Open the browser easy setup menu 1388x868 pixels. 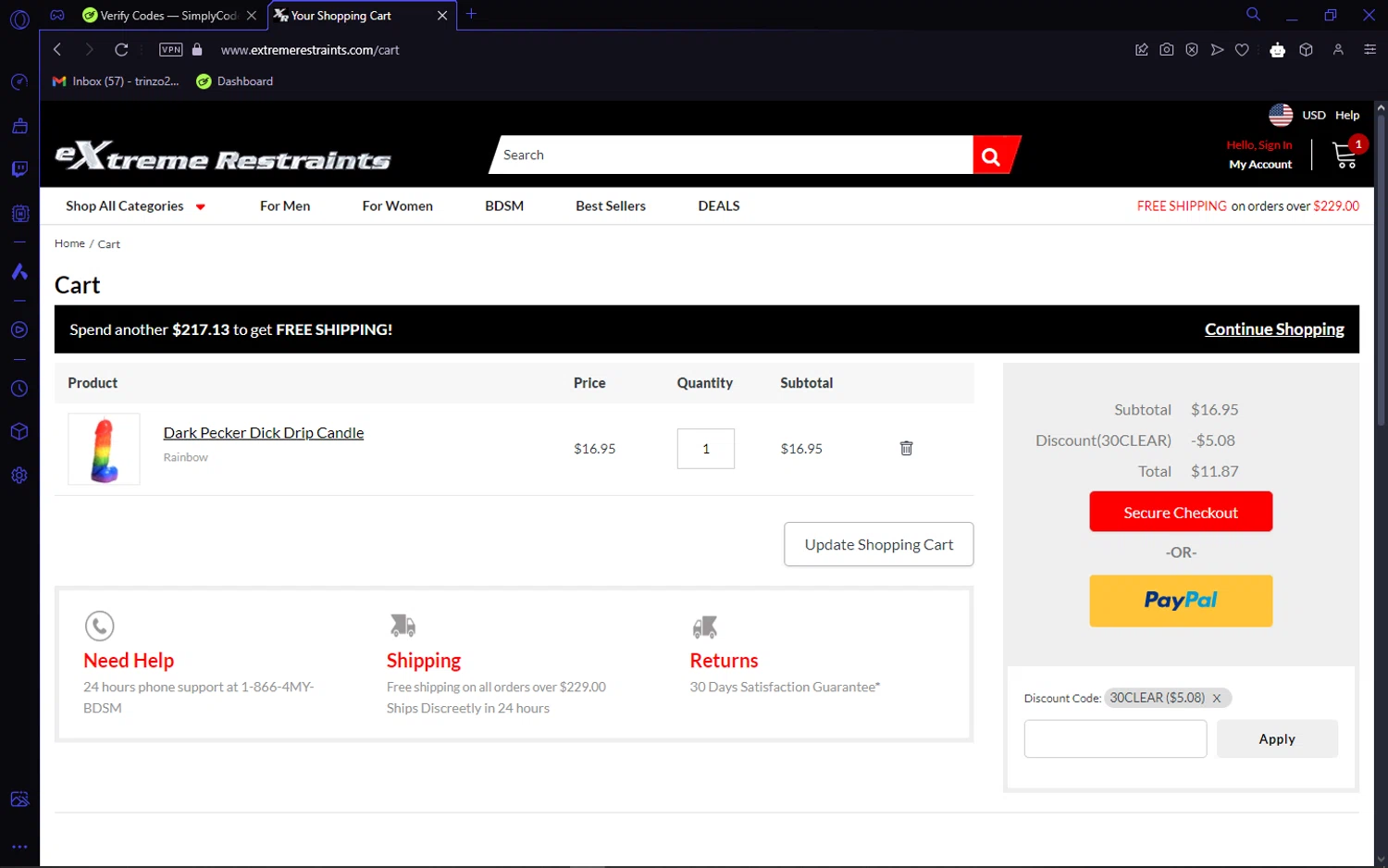(1369, 50)
